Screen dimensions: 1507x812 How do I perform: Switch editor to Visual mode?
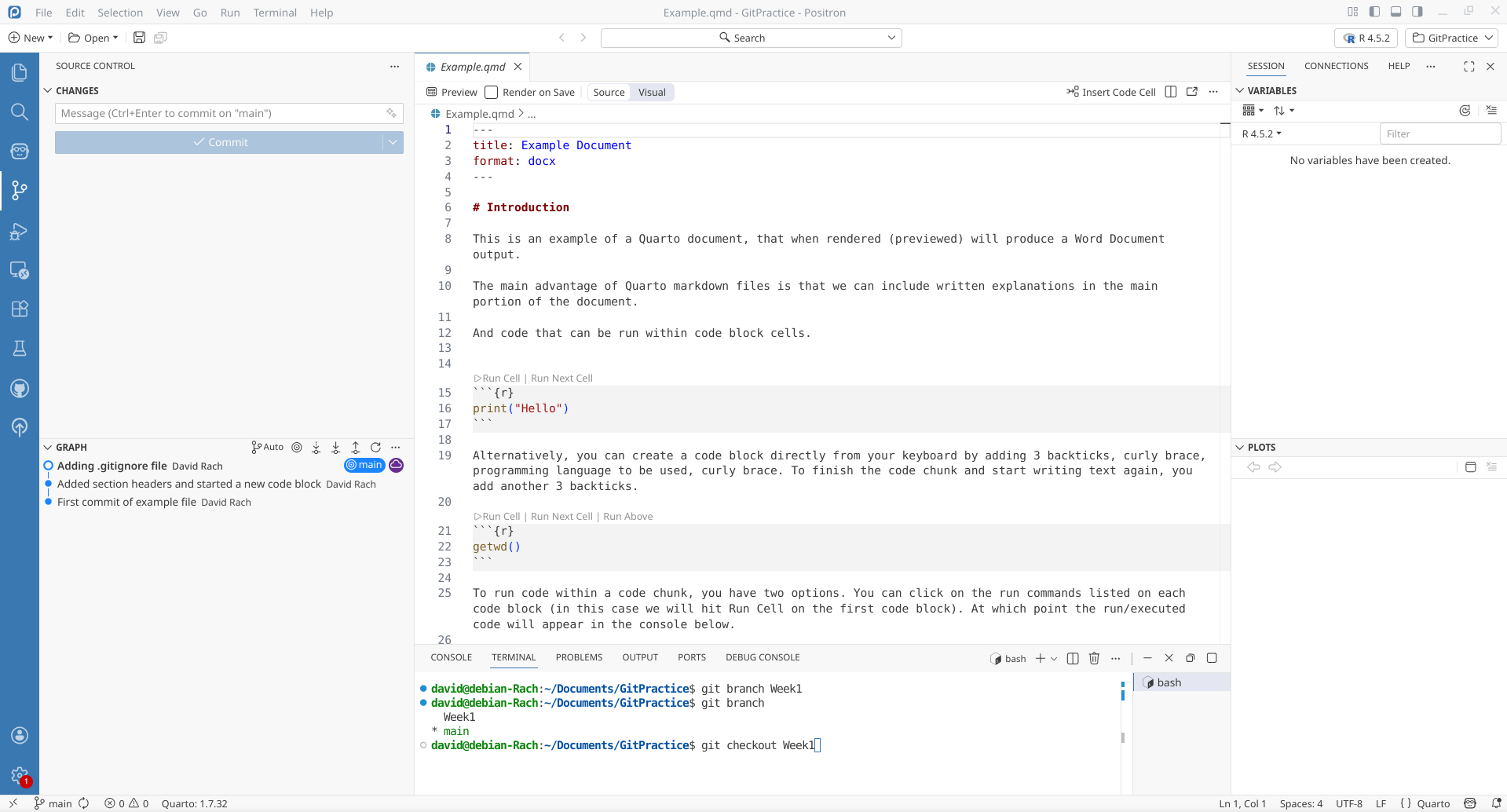(651, 92)
